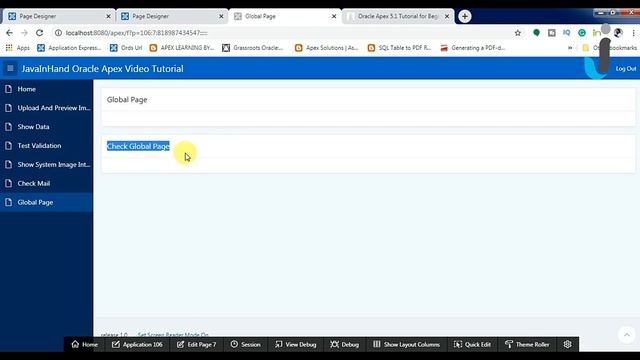This screenshot has height=360, width=640.
Task: Focus the localhost address bar
Action: pyautogui.click(x=286, y=33)
